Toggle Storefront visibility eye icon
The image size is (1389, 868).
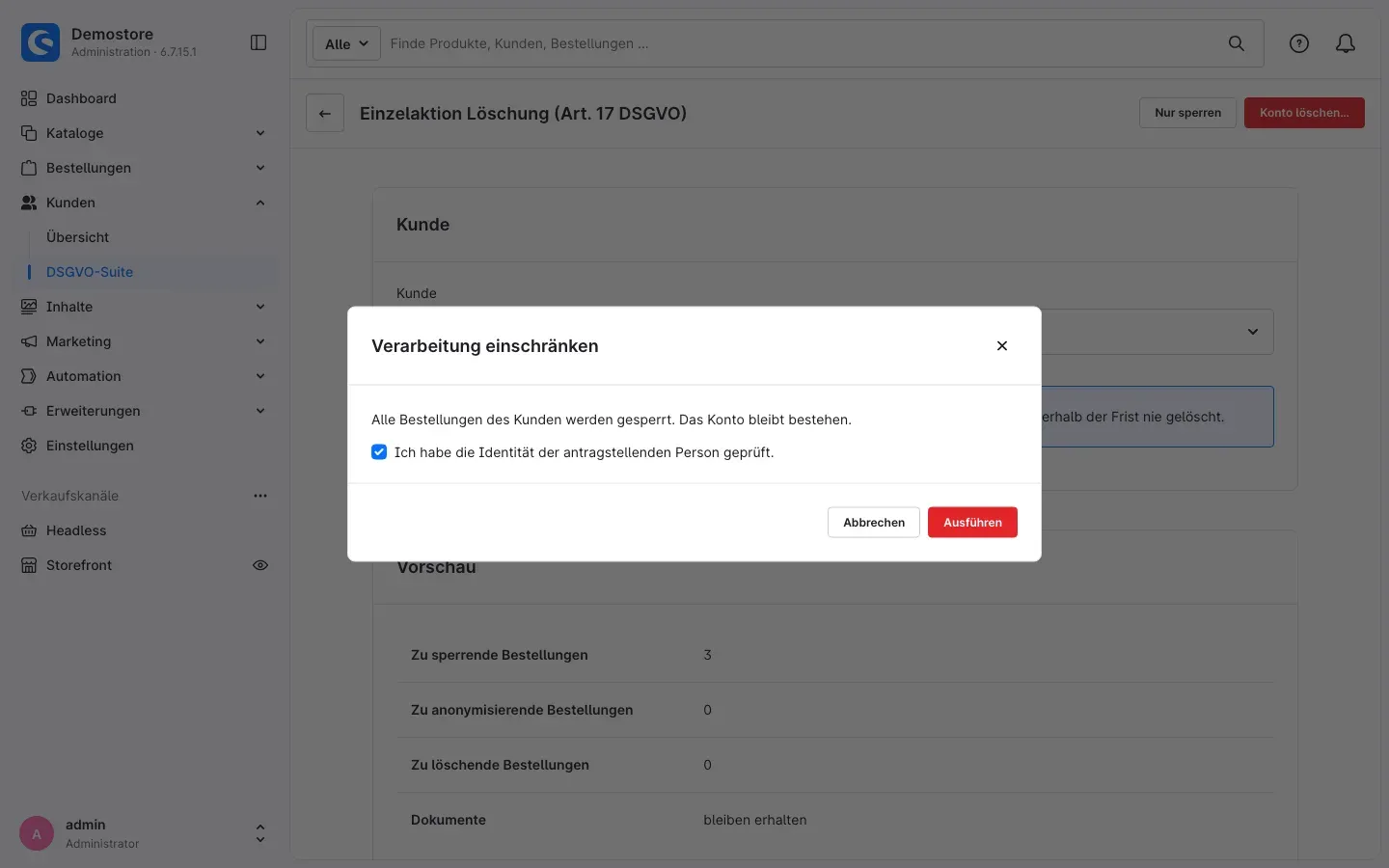(260, 565)
